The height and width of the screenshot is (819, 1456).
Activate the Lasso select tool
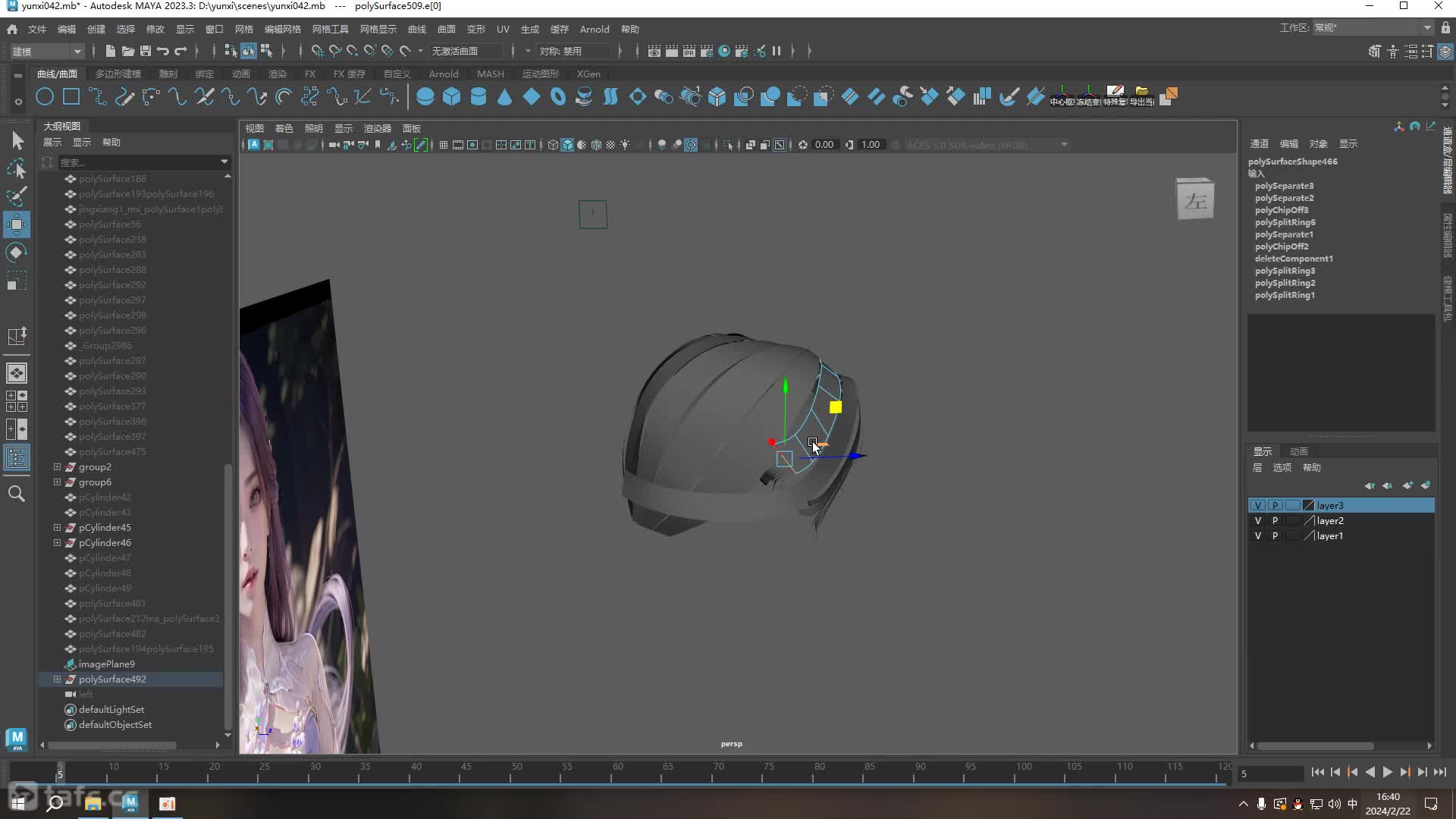(17, 168)
